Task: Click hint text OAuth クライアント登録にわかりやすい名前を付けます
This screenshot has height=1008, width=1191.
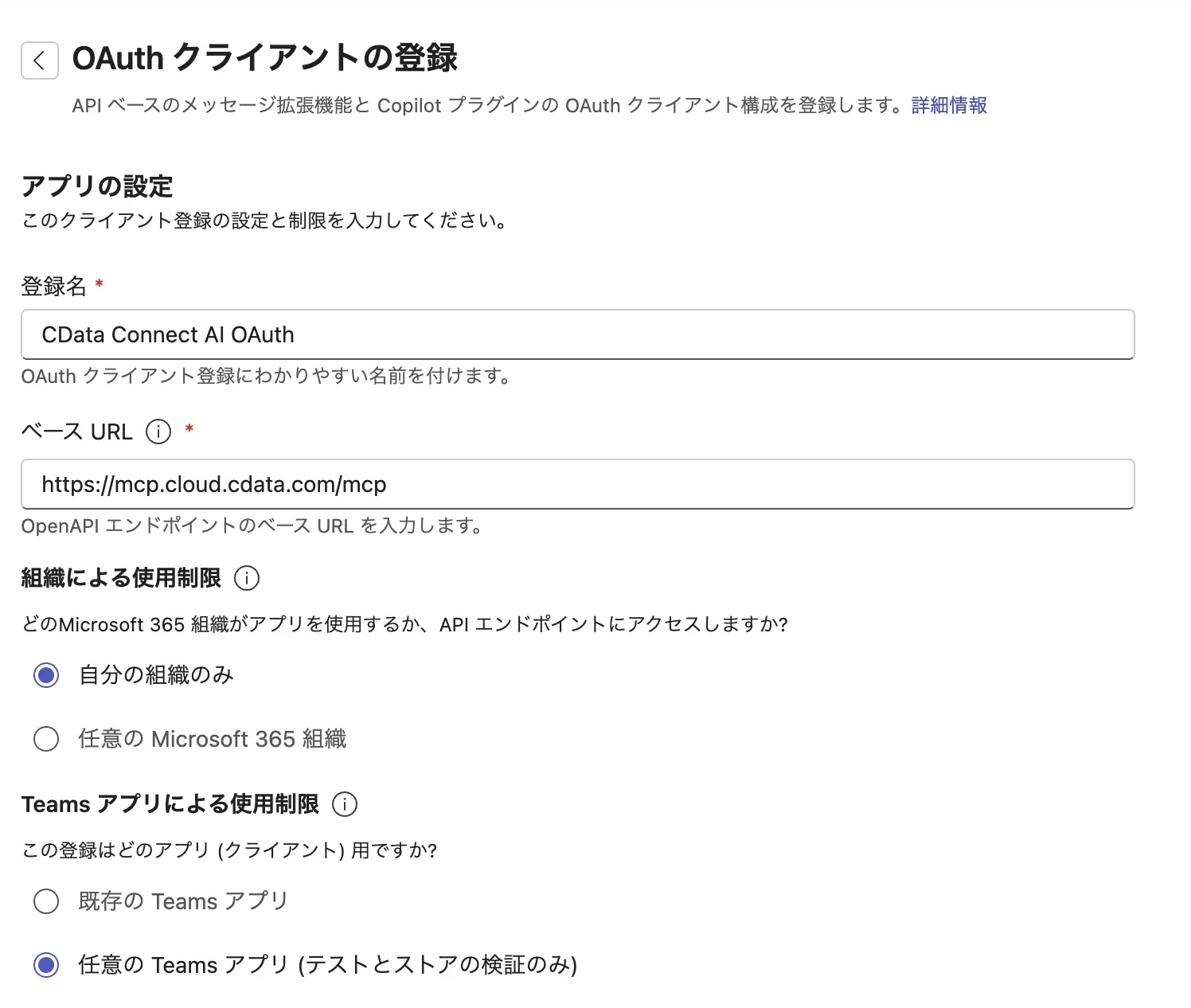Action: click(266, 376)
